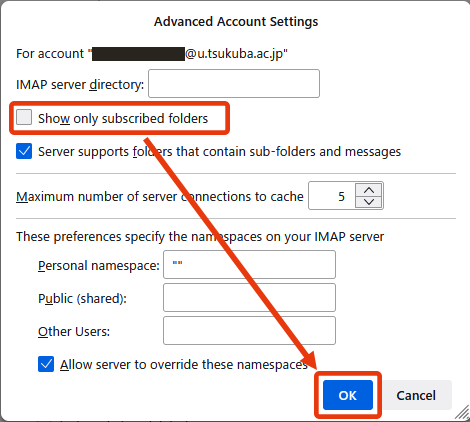
Task: Dismiss the dialog with Cancel
Action: coord(416,395)
